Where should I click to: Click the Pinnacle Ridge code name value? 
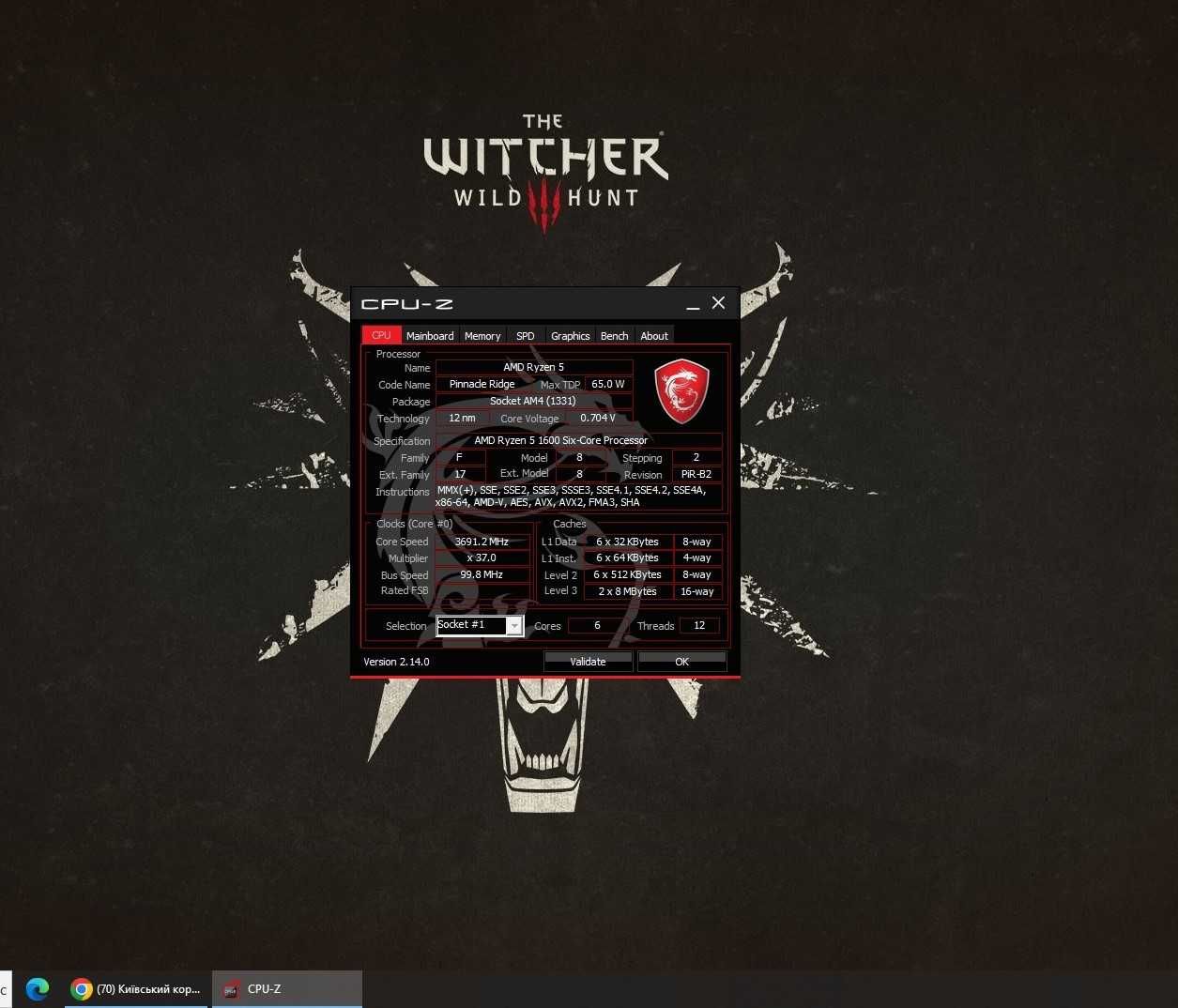(482, 384)
